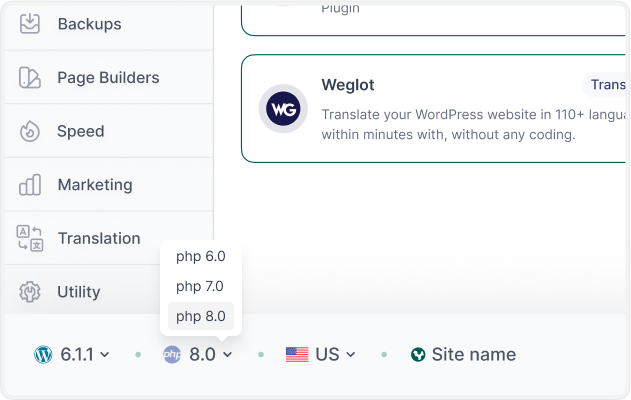Select the Weglot plugin card title
Screen dimensions: 631x400
[x=348, y=85]
